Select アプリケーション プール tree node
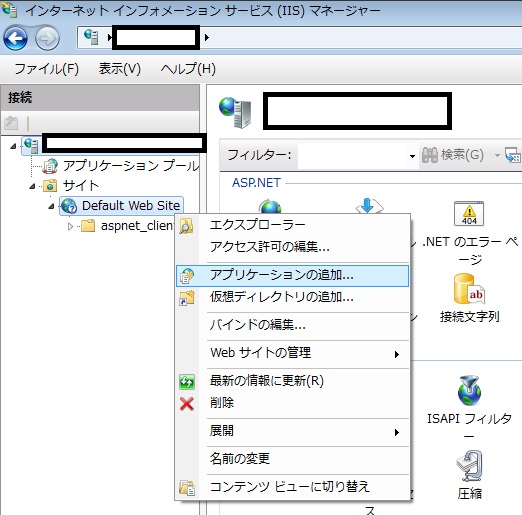 [x=131, y=166]
